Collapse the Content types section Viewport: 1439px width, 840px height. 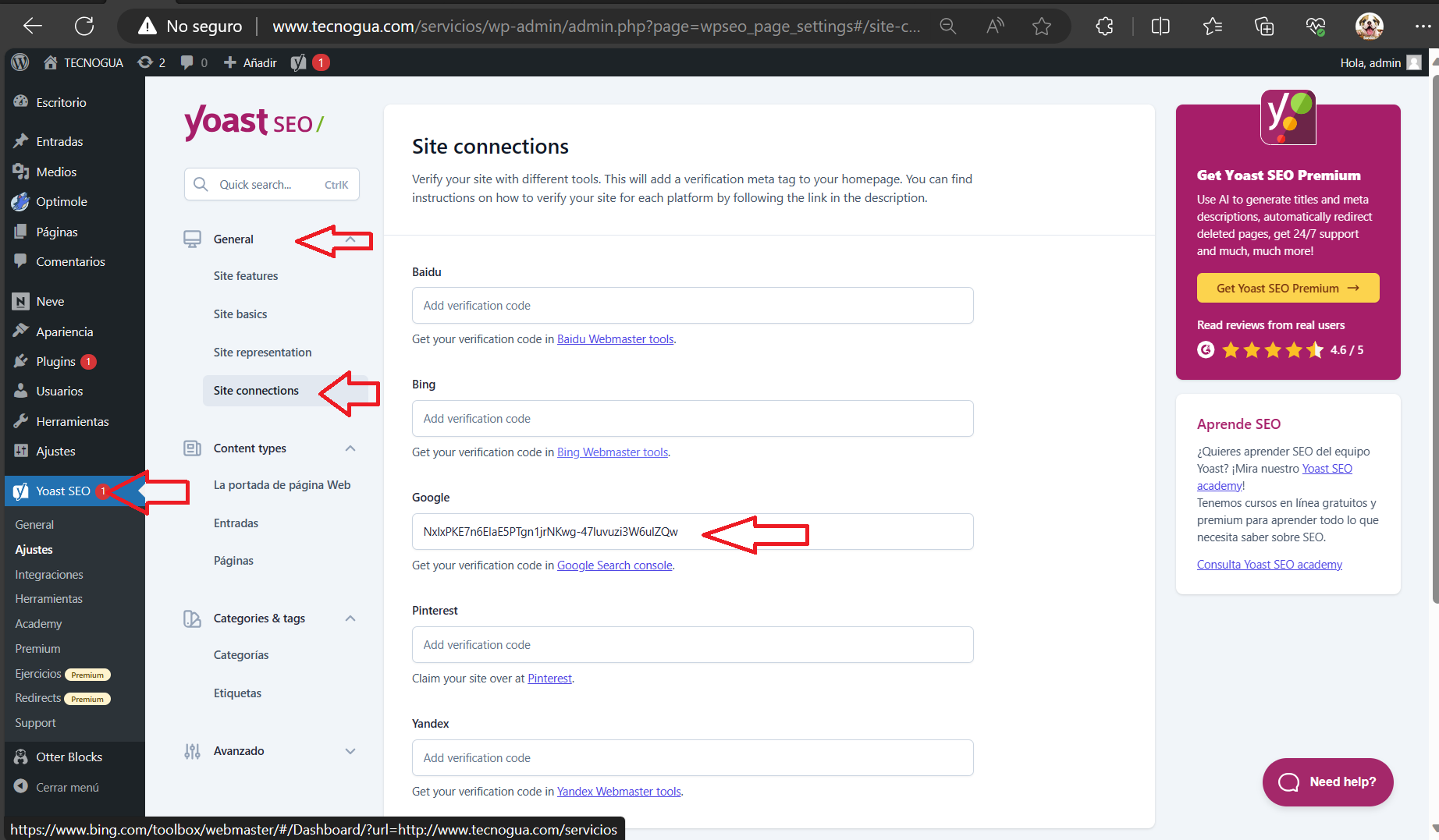350,448
